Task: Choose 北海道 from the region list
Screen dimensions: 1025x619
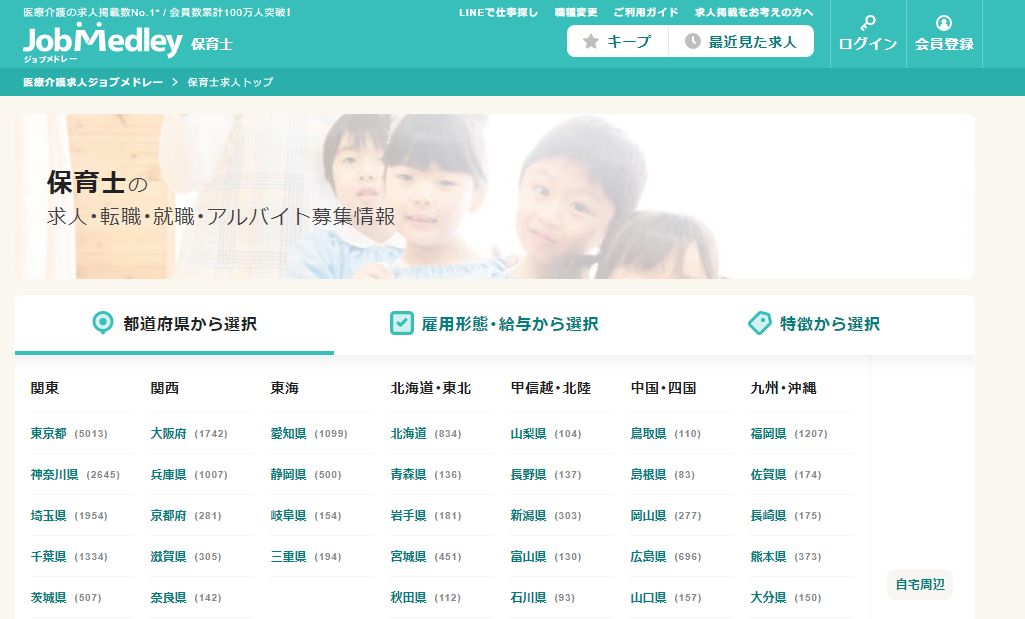Action: coord(409,434)
